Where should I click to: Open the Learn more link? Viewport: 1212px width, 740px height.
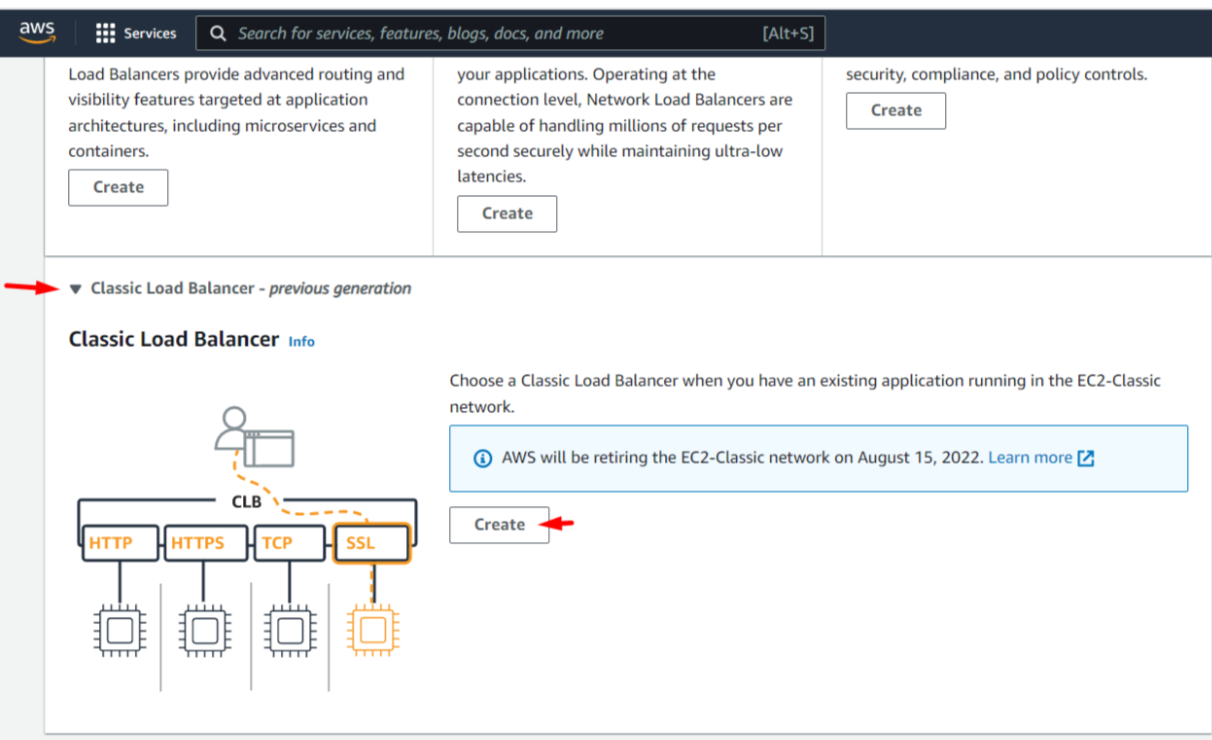click(x=1030, y=457)
